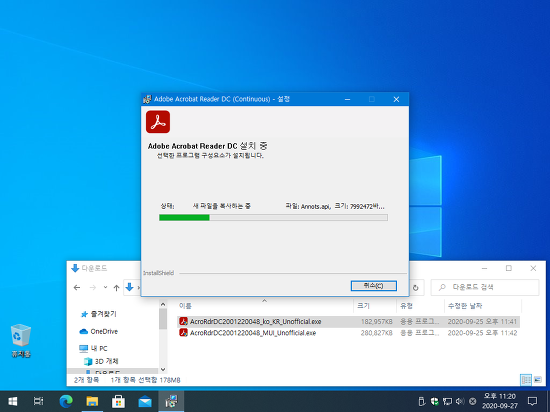Open the Action Center notifications icon
This screenshot has width=550, height=412.
click(x=532, y=401)
